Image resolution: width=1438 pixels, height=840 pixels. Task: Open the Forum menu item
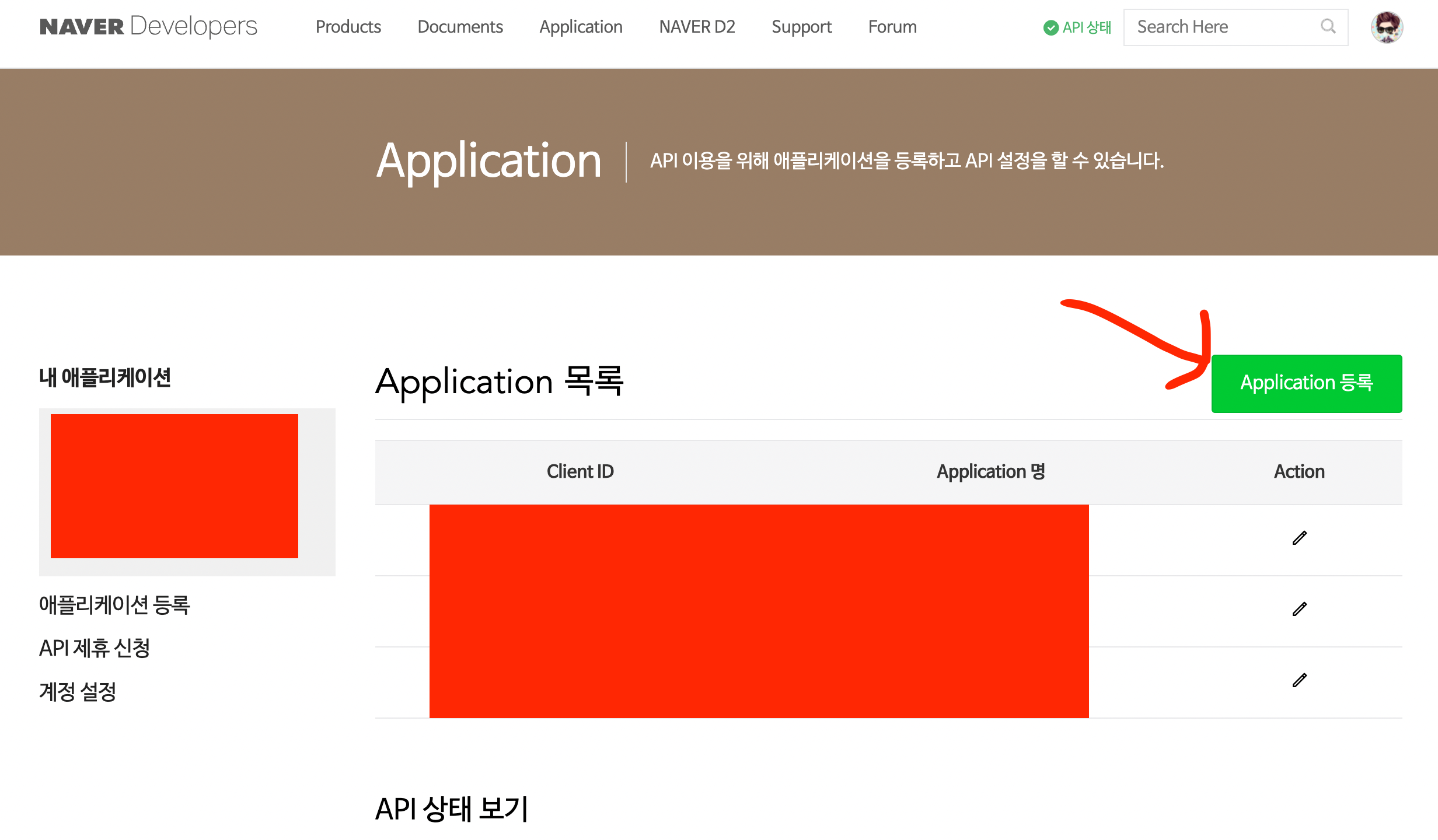click(x=892, y=27)
